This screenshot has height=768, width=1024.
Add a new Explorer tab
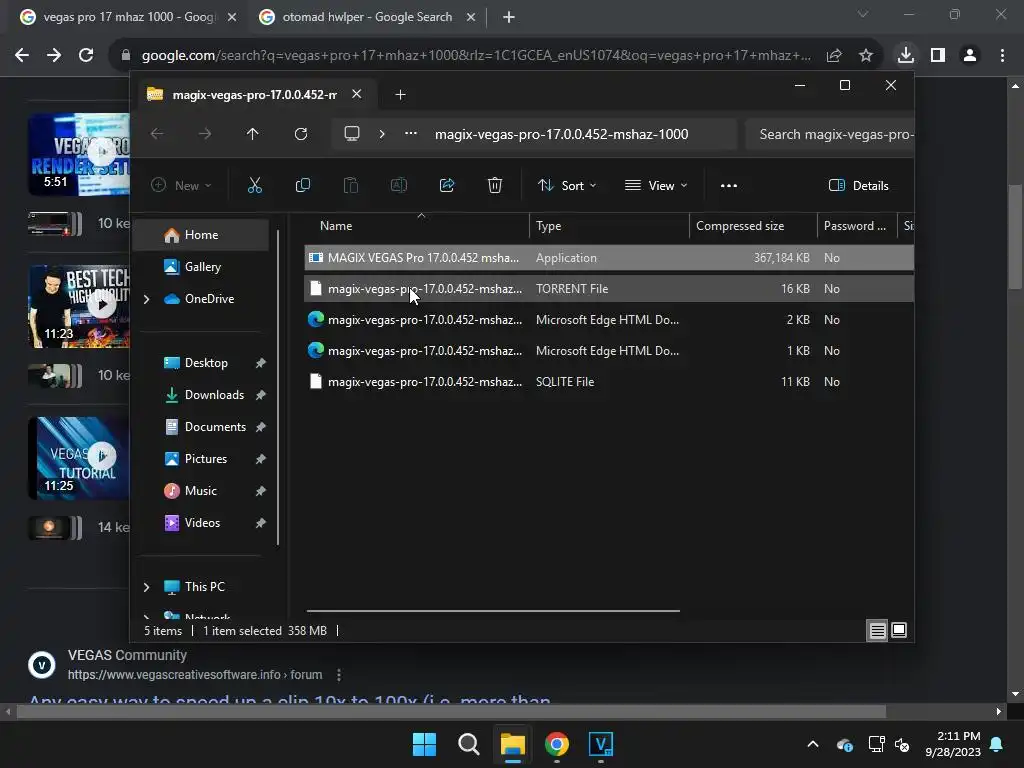click(400, 95)
